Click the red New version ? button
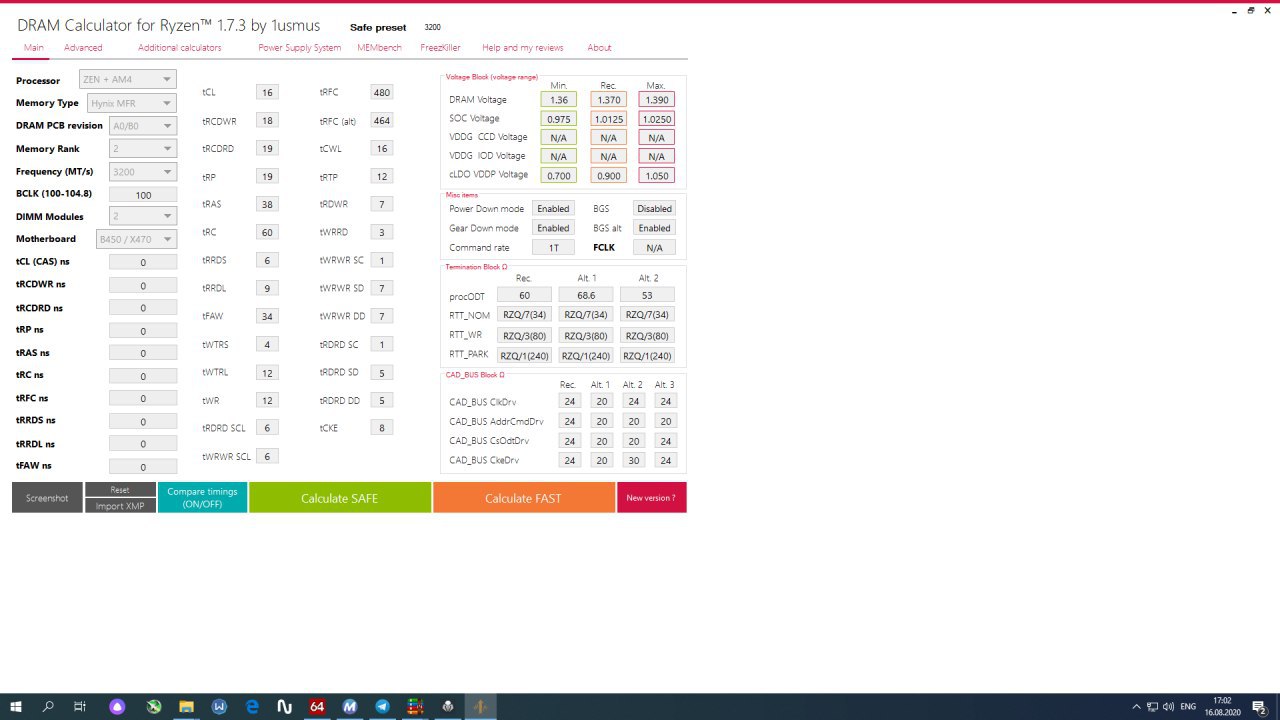 651,497
